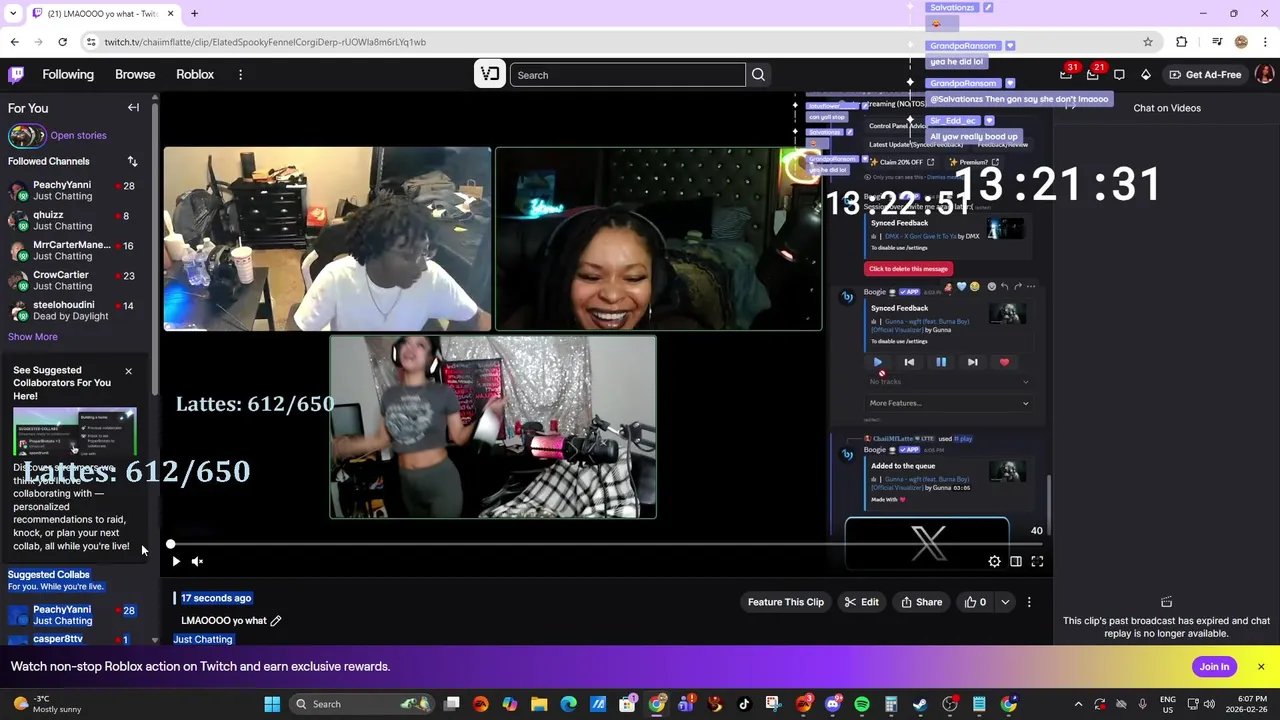Expand the reaction dropdown beside the like

pyautogui.click(x=1005, y=602)
